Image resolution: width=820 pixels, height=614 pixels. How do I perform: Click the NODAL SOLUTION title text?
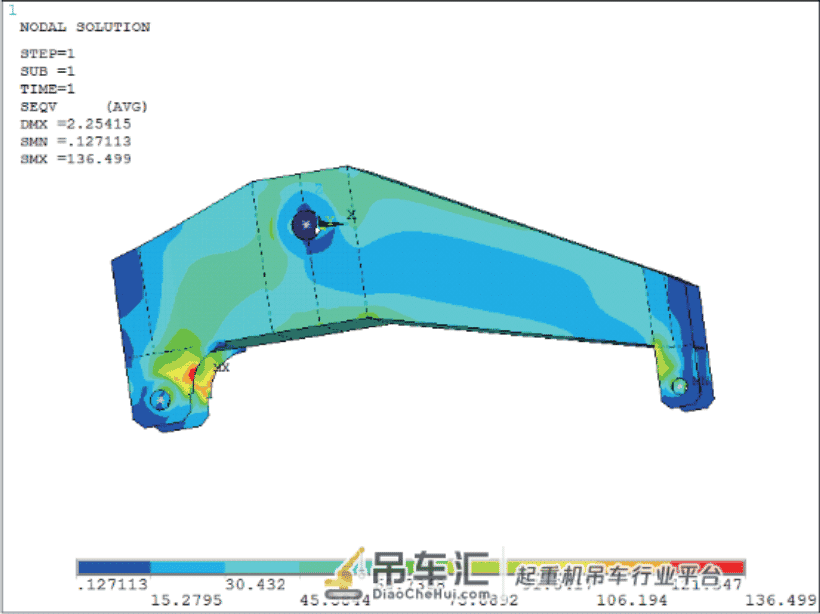click(x=85, y=27)
